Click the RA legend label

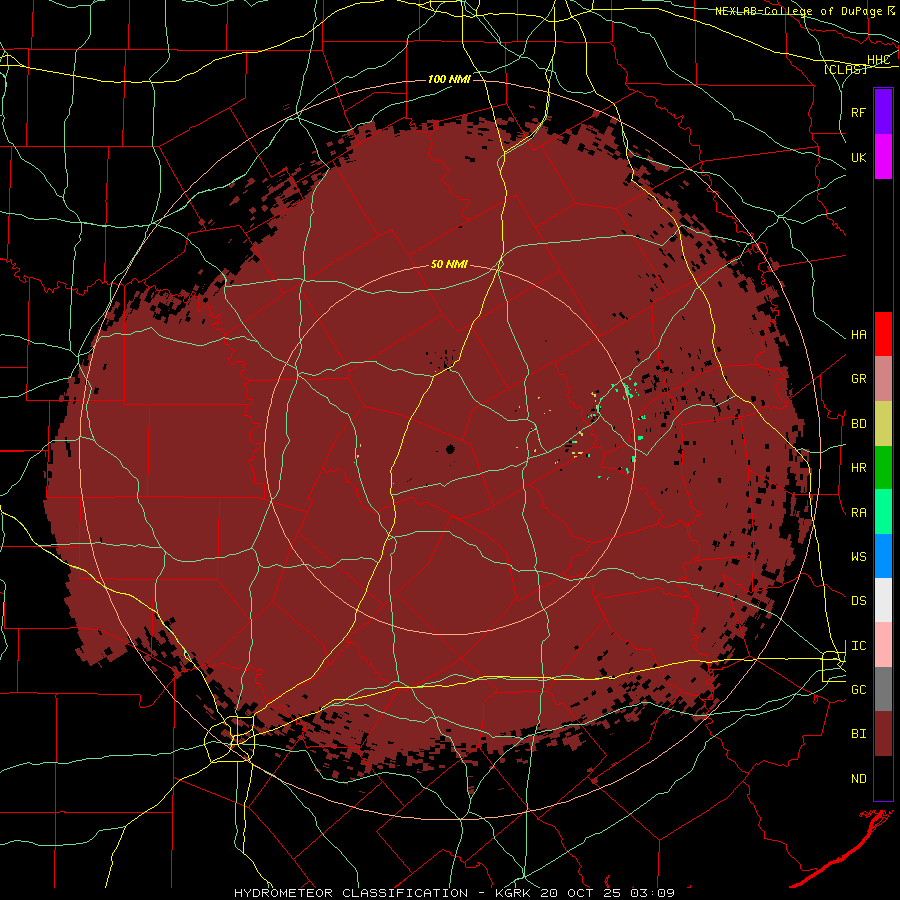click(858, 513)
